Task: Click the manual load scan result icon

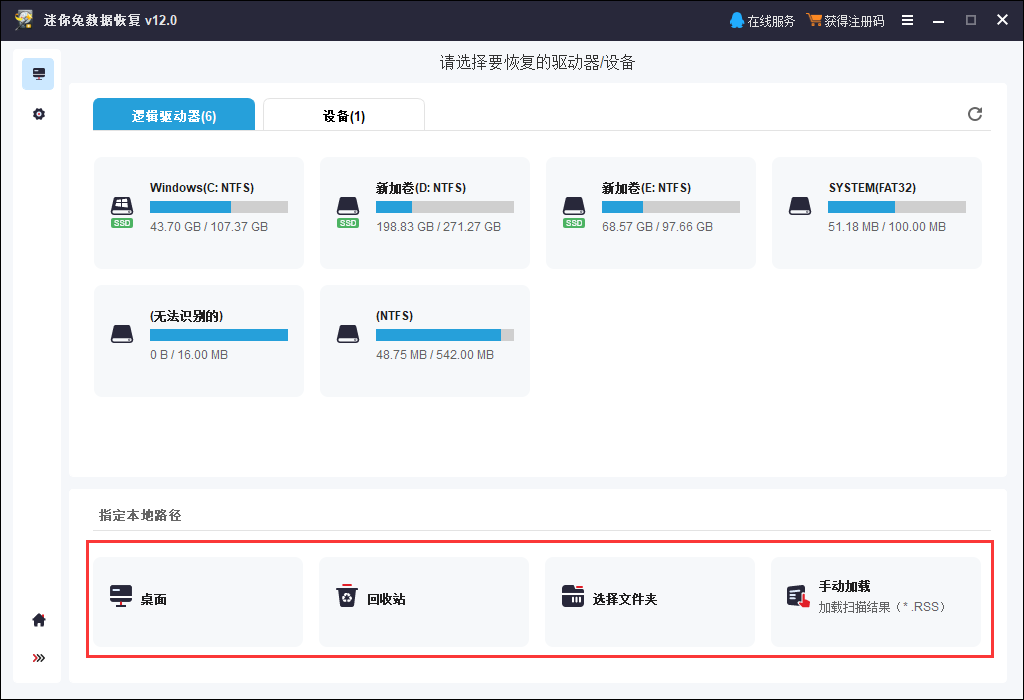Action: 799,596
